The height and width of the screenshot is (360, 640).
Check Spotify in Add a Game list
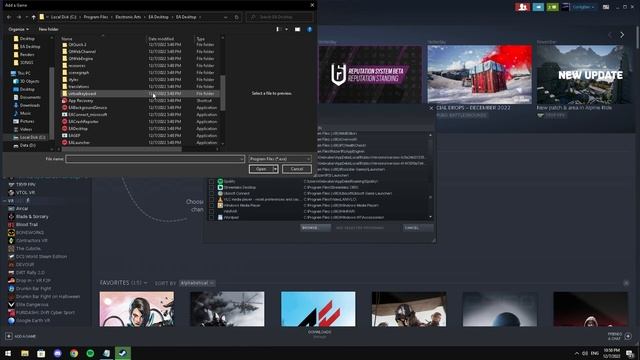tap(211, 182)
